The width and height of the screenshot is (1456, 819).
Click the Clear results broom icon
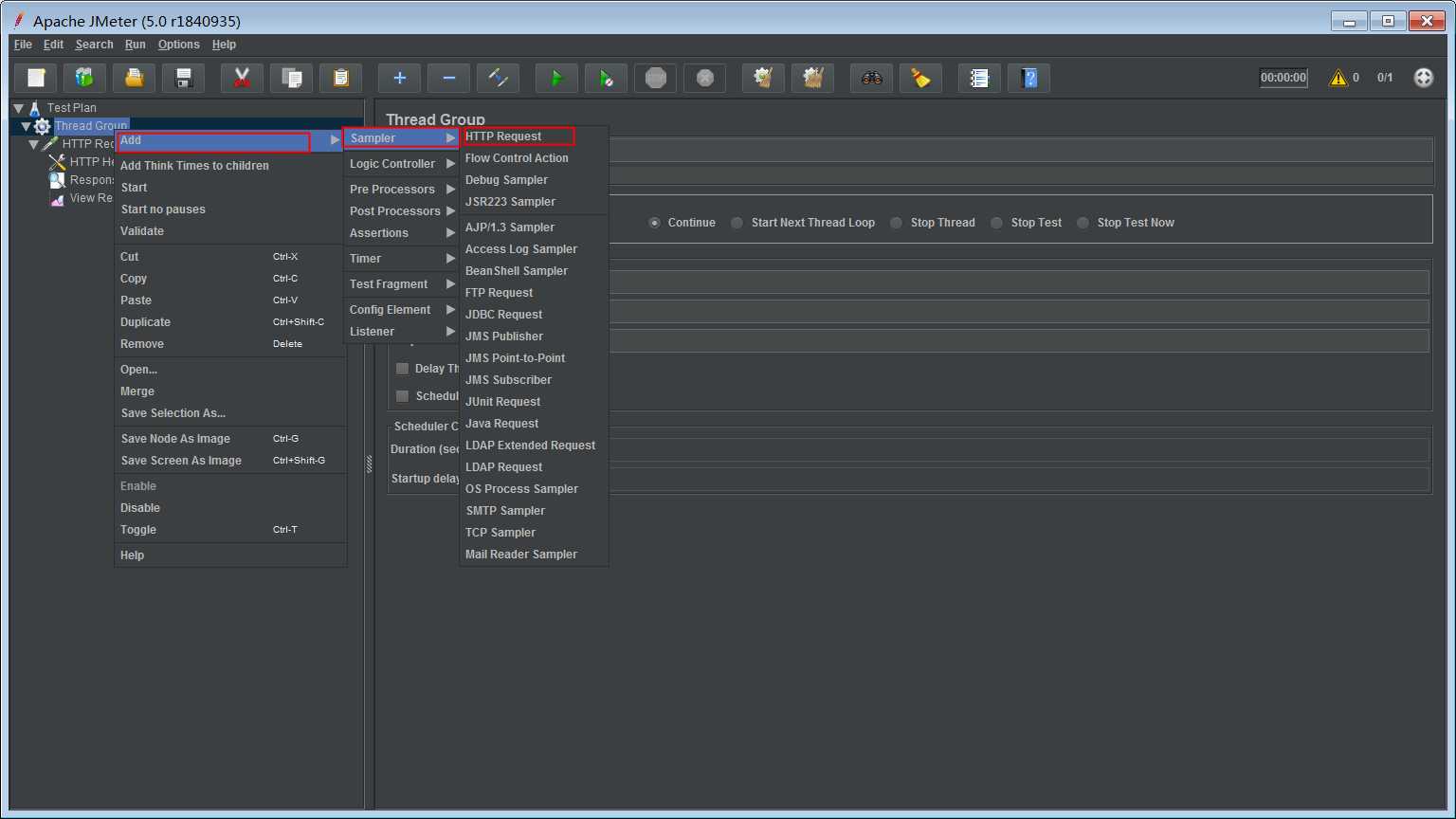coord(763,78)
